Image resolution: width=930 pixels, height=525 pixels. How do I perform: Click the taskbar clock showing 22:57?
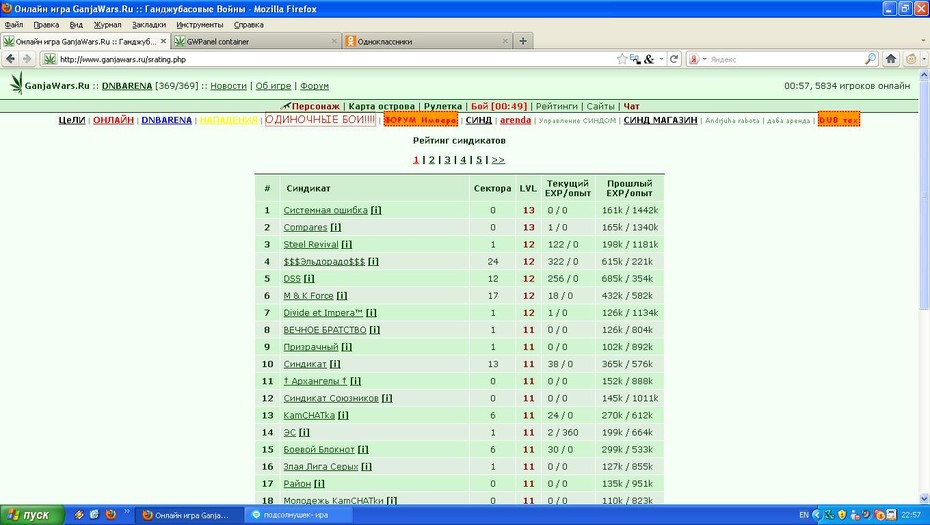point(911,515)
